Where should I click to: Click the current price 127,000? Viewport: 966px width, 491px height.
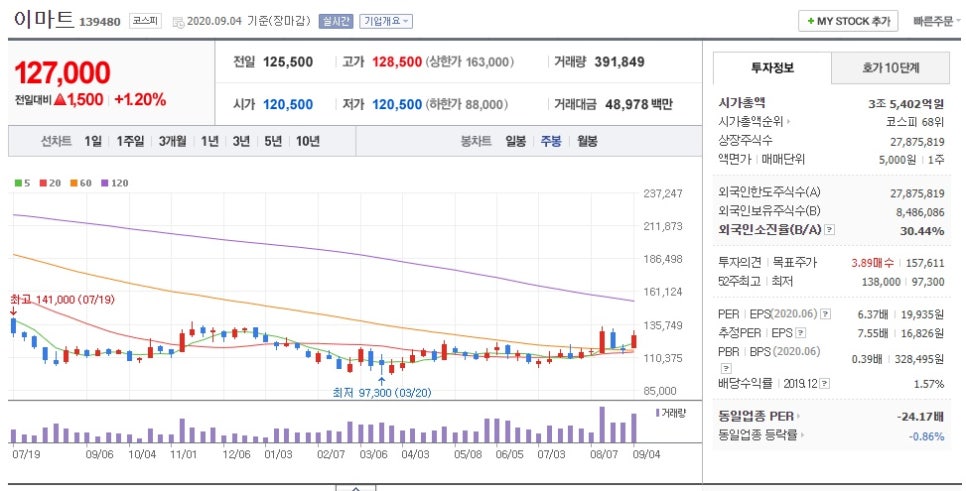[62, 73]
